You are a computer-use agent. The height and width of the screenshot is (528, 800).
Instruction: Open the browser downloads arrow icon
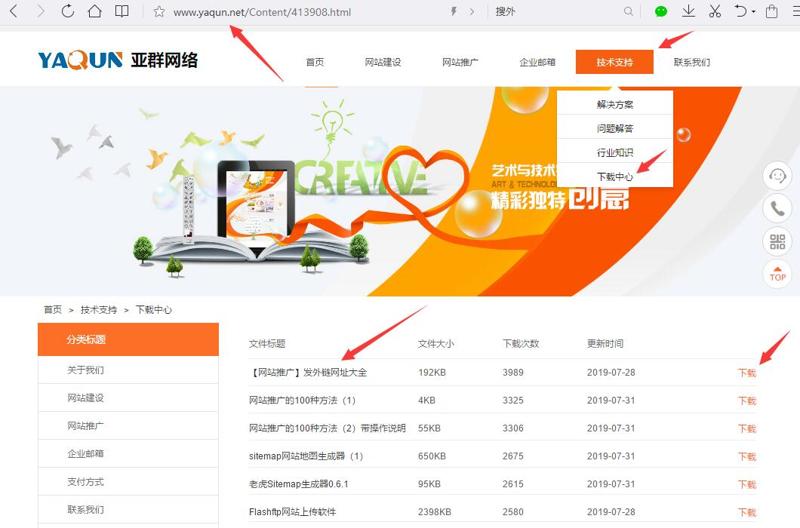(688, 12)
